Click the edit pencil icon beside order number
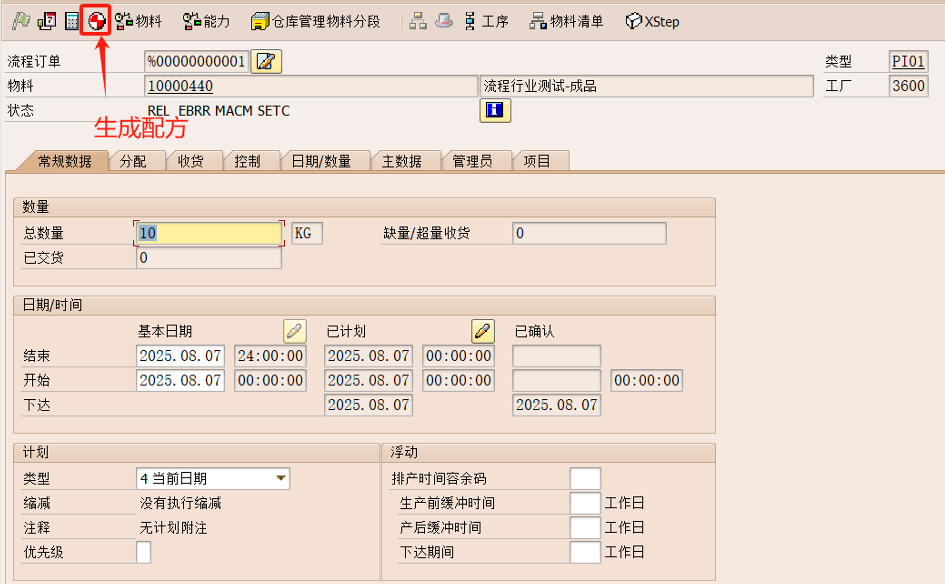Image resolution: width=945 pixels, height=584 pixels. point(266,61)
